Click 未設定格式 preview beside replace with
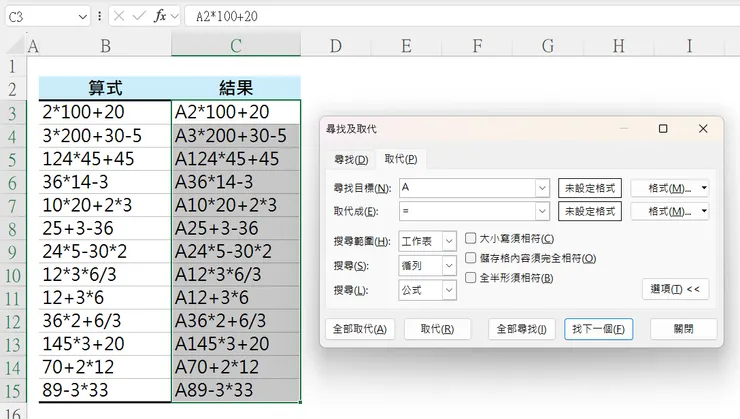Image resolution: width=740 pixels, height=419 pixels. [x=590, y=211]
